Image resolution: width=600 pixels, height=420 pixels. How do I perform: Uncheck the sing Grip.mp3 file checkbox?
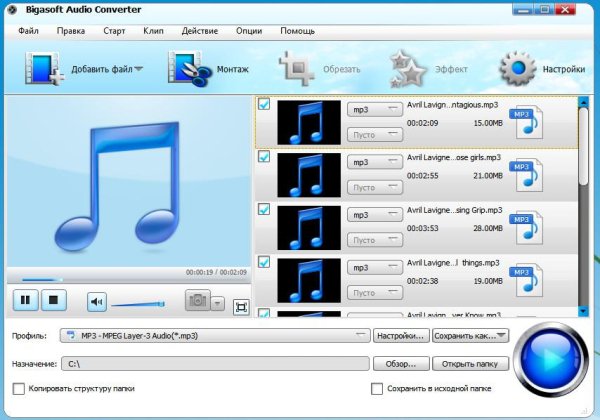(x=264, y=209)
